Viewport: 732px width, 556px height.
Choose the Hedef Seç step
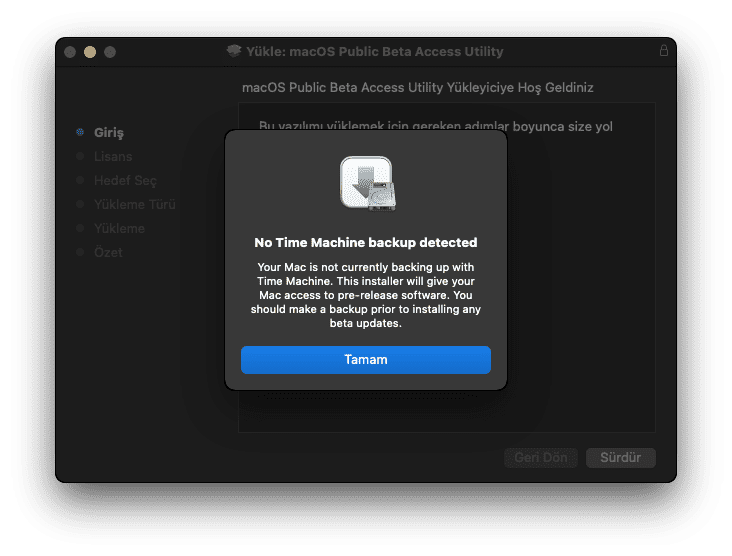coord(125,180)
